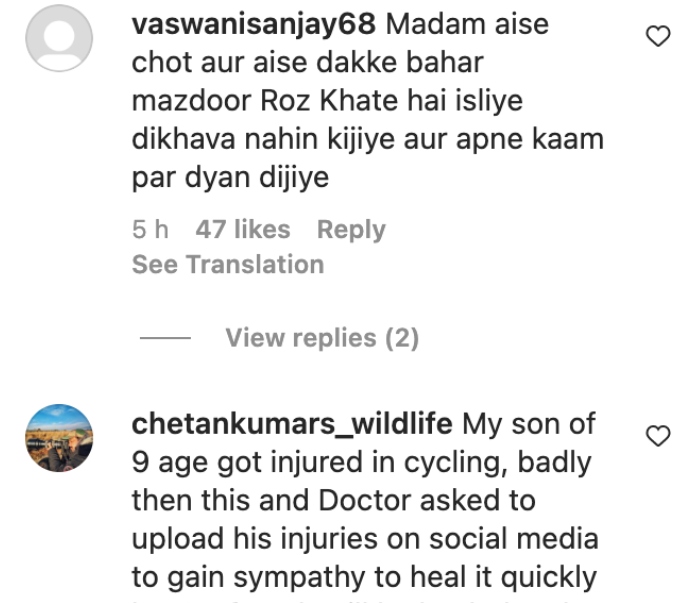Click the 'par dyan dijiye' comment line

[230, 178]
